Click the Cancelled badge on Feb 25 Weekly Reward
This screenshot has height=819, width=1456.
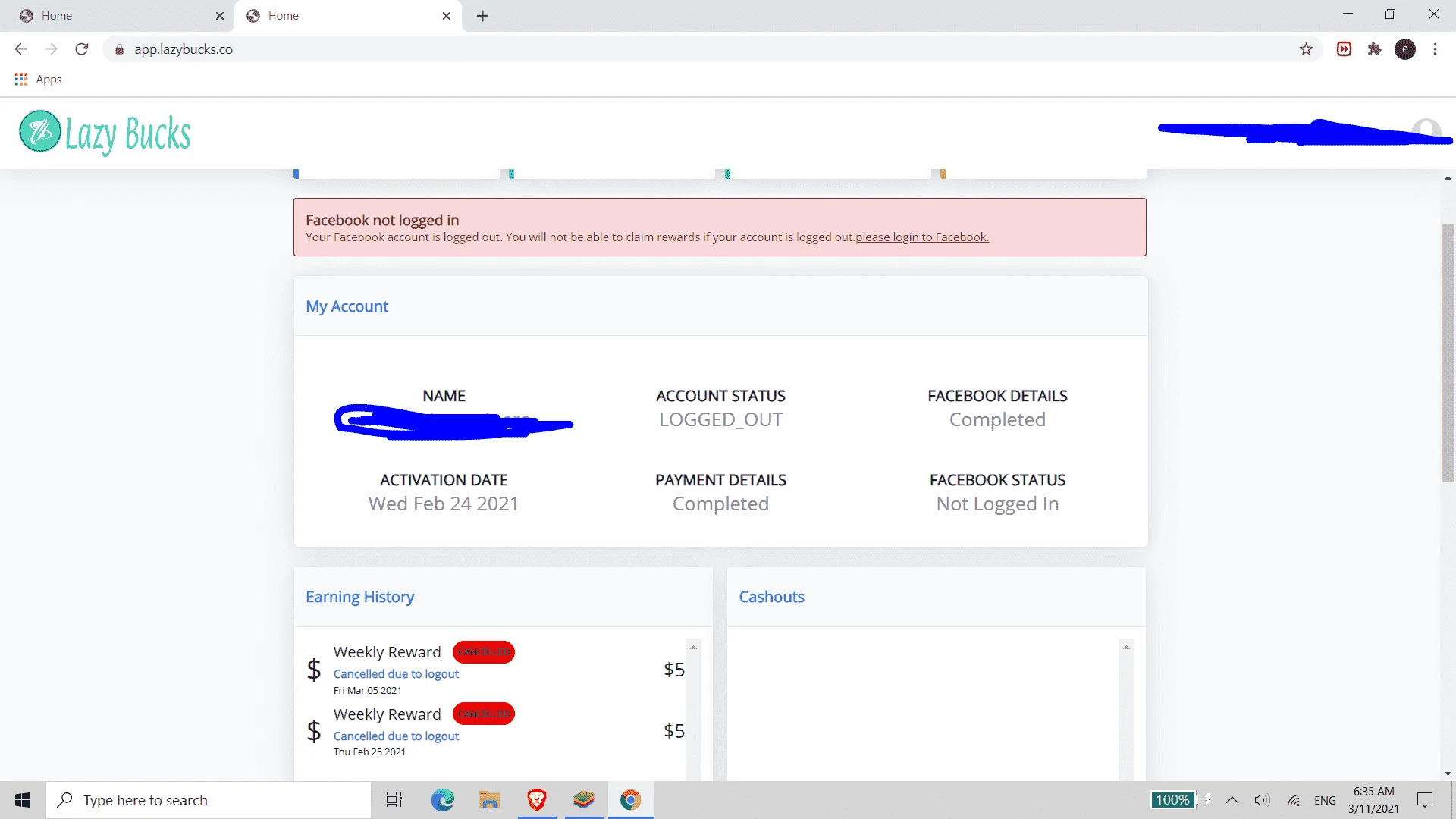(x=484, y=714)
